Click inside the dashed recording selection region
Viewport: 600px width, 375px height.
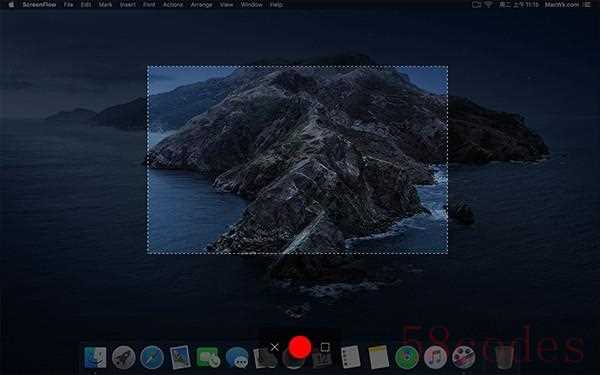pyautogui.click(x=297, y=160)
